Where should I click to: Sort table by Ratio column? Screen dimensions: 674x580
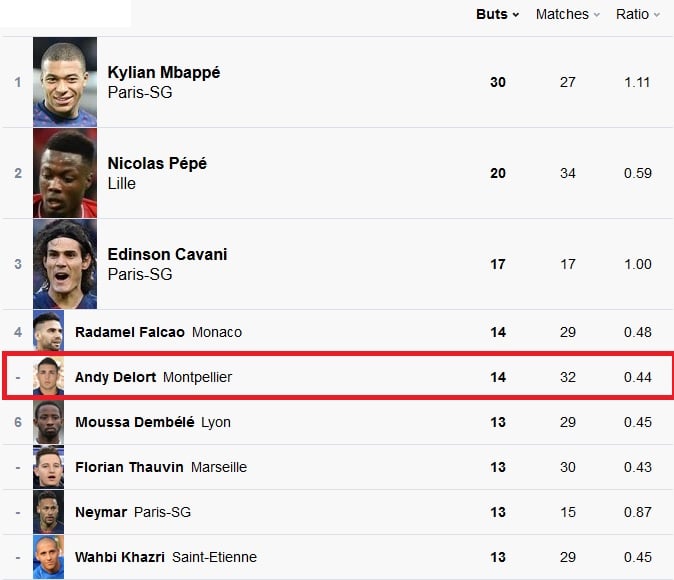637,15
